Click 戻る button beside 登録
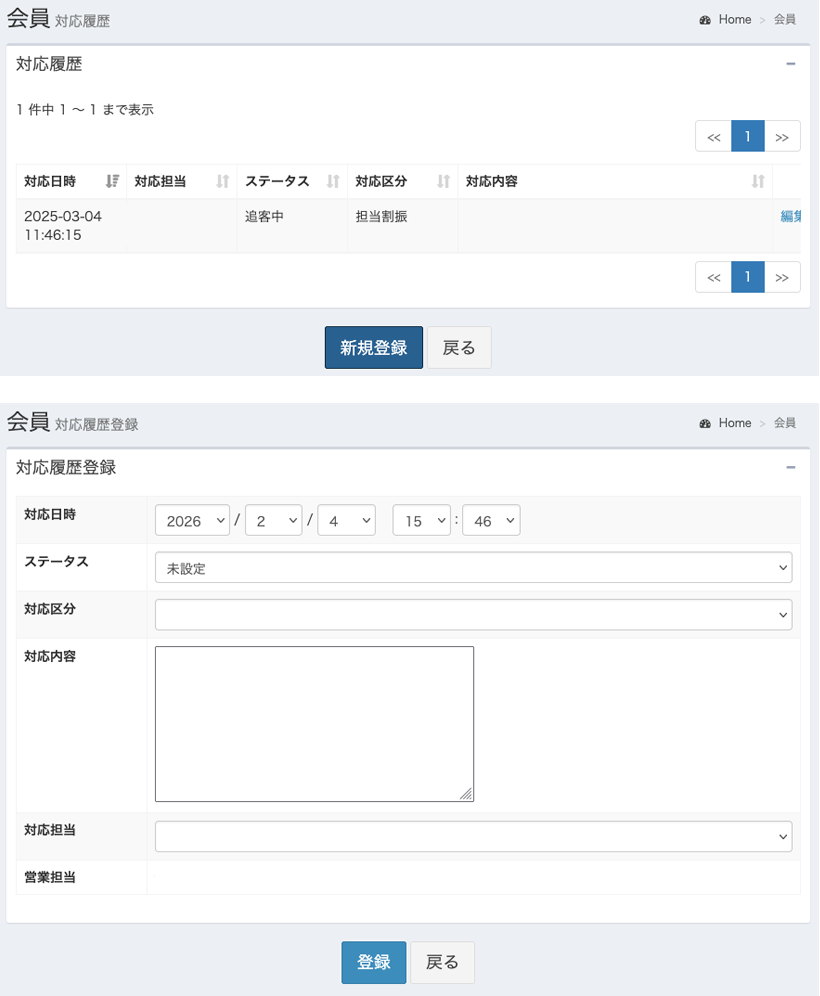The width and height of the screenshot is (820, 996). [442, 962]
